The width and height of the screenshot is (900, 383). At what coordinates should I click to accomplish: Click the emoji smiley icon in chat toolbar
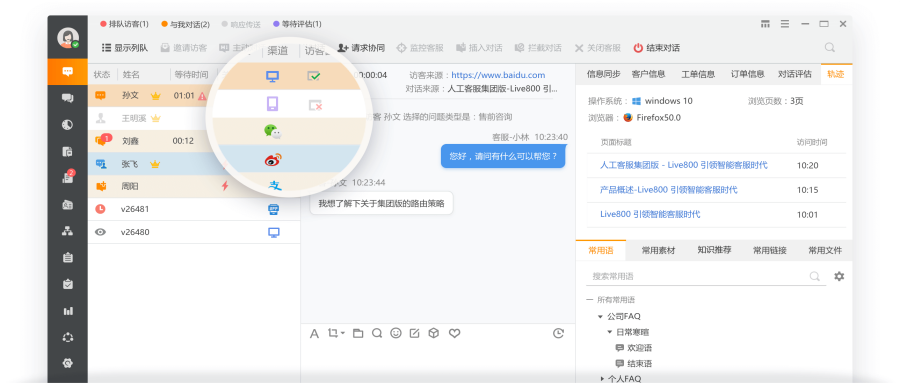[x=395, y=333]
